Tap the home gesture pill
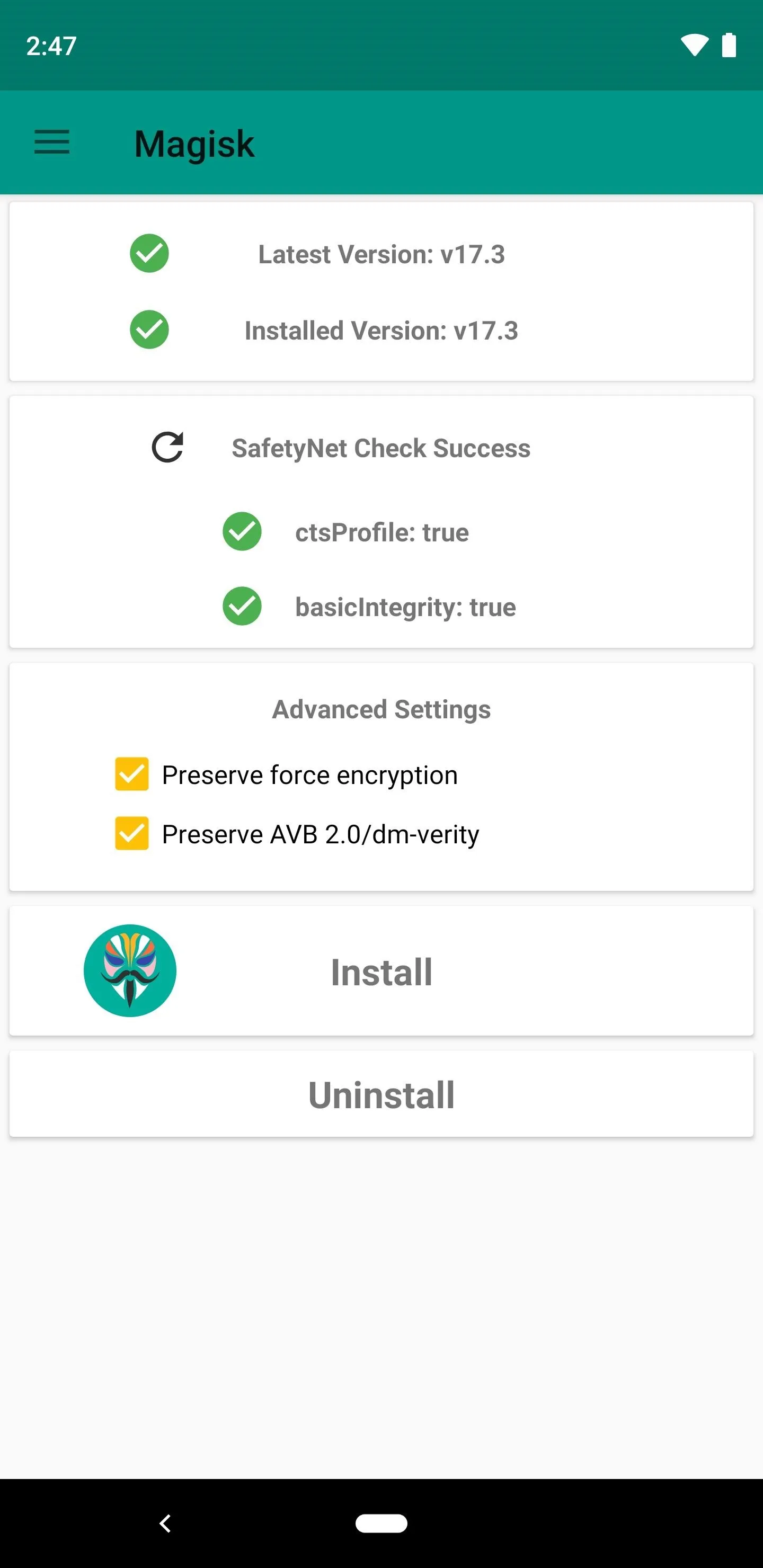 click(x=381, y=1523)
